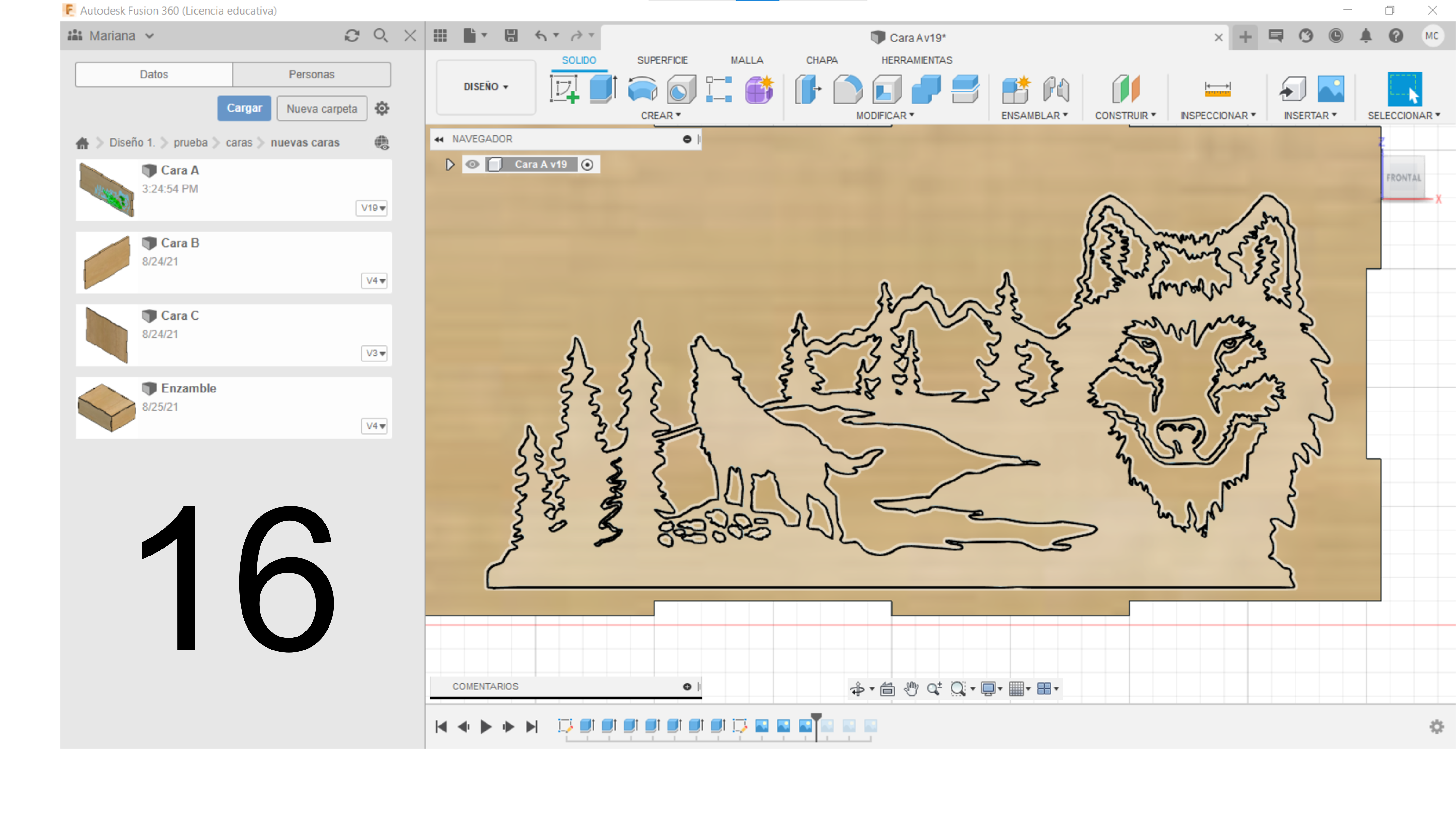Click the Insert image icon
Viewport: 1456px width, 816px height.
[1331, 89]
